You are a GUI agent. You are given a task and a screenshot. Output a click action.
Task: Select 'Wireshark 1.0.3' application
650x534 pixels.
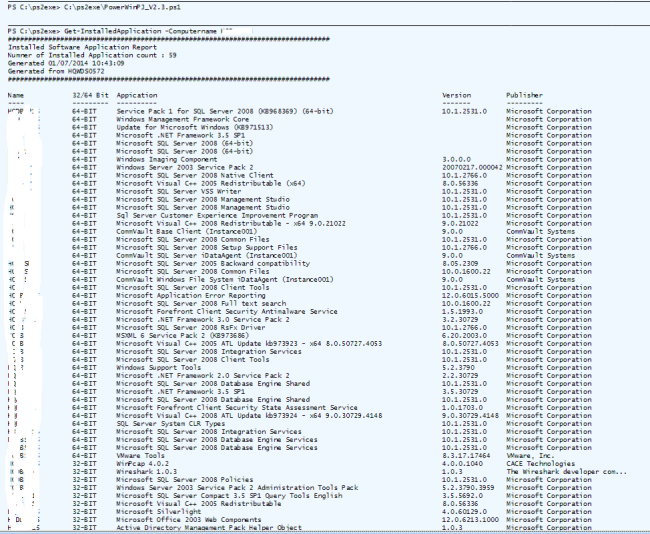tap(146, 472)
